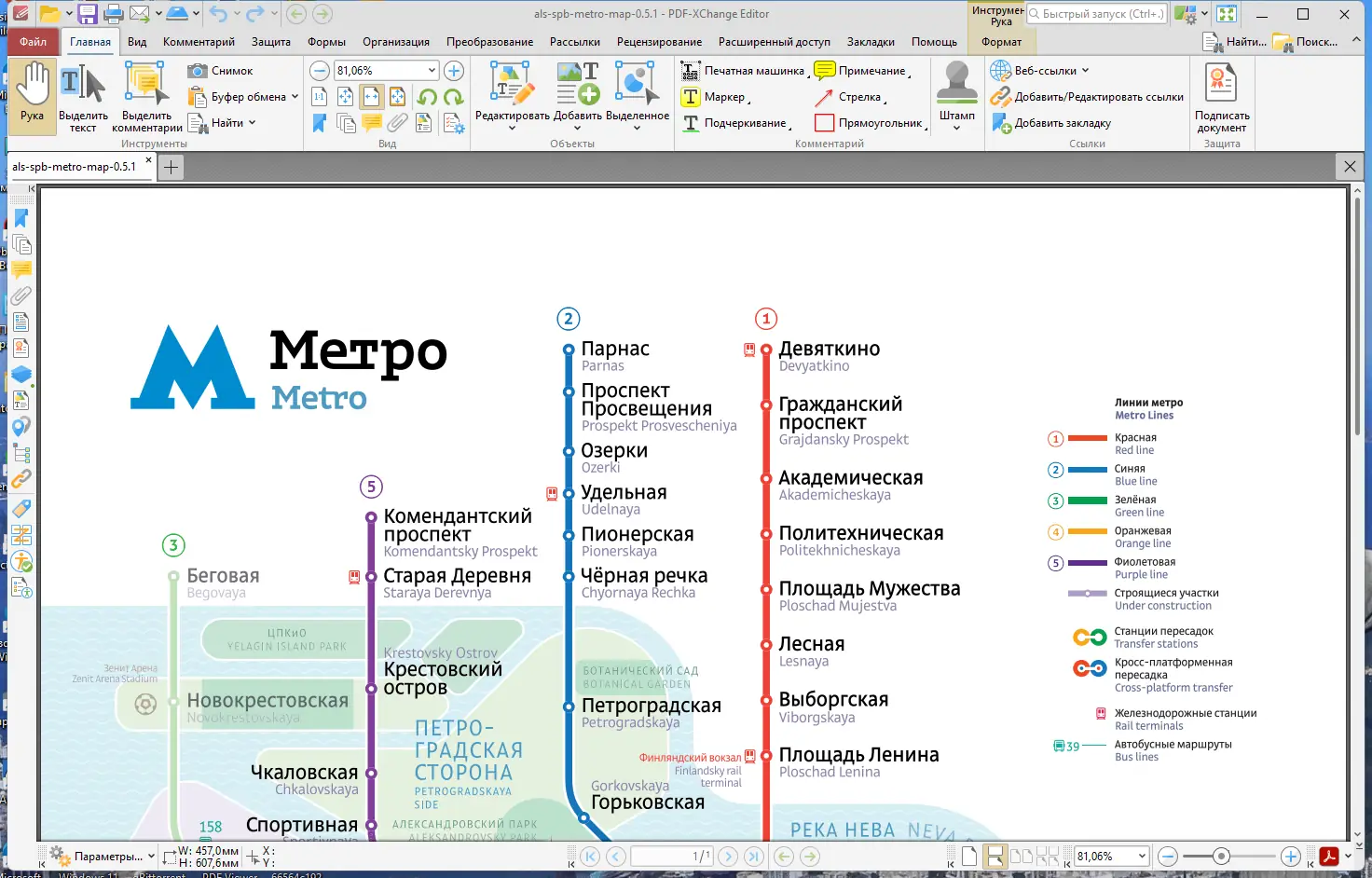Screen dimensions: 1372x878
Task: Open new document tab with plus
Action: [171, 167]
